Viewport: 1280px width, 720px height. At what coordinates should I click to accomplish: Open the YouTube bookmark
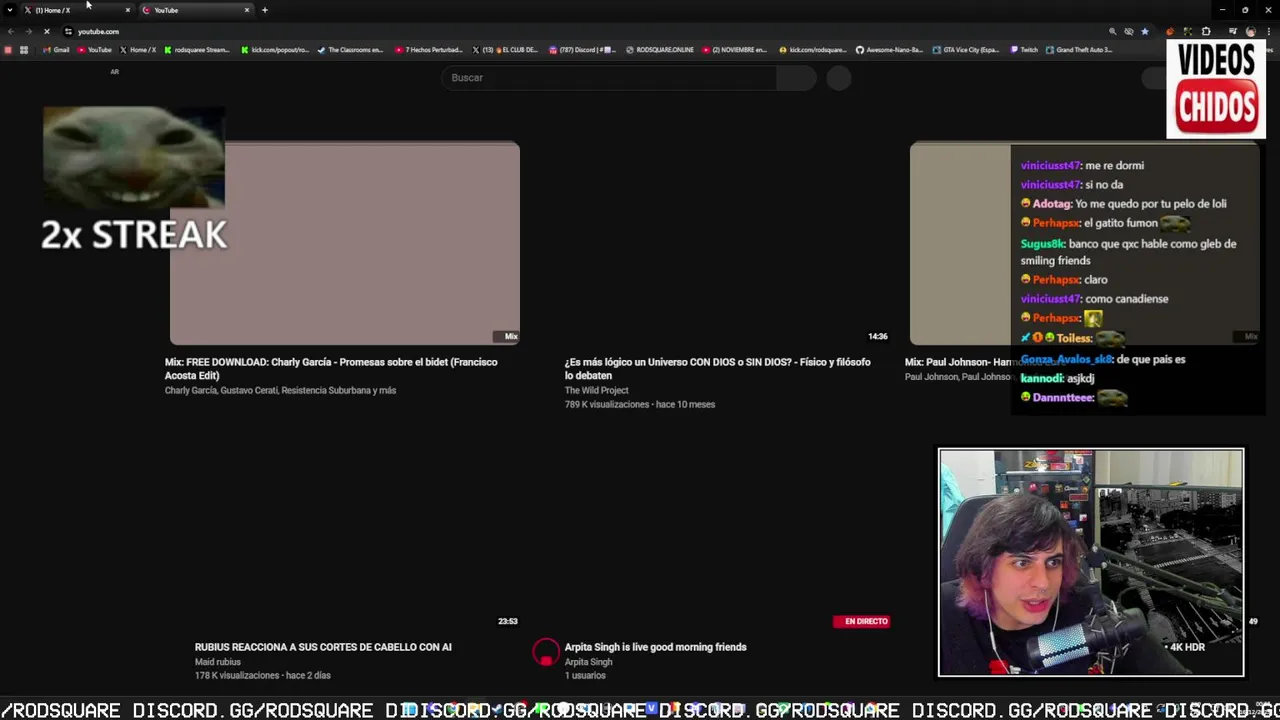94,50
